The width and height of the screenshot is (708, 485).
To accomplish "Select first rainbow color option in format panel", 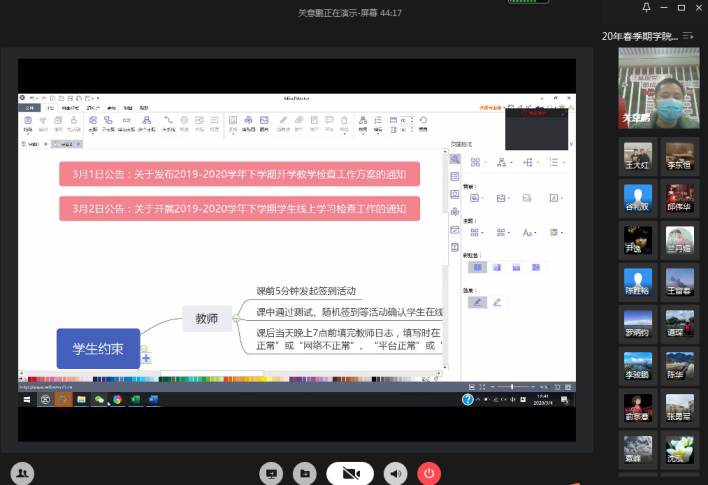I will coord(479,267).
